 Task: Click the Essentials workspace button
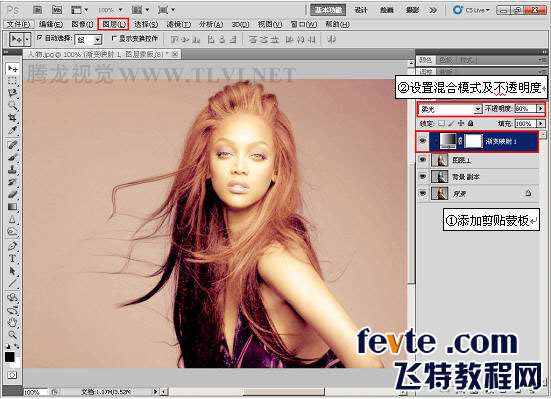pyautogui.click(x=328, y=10)
